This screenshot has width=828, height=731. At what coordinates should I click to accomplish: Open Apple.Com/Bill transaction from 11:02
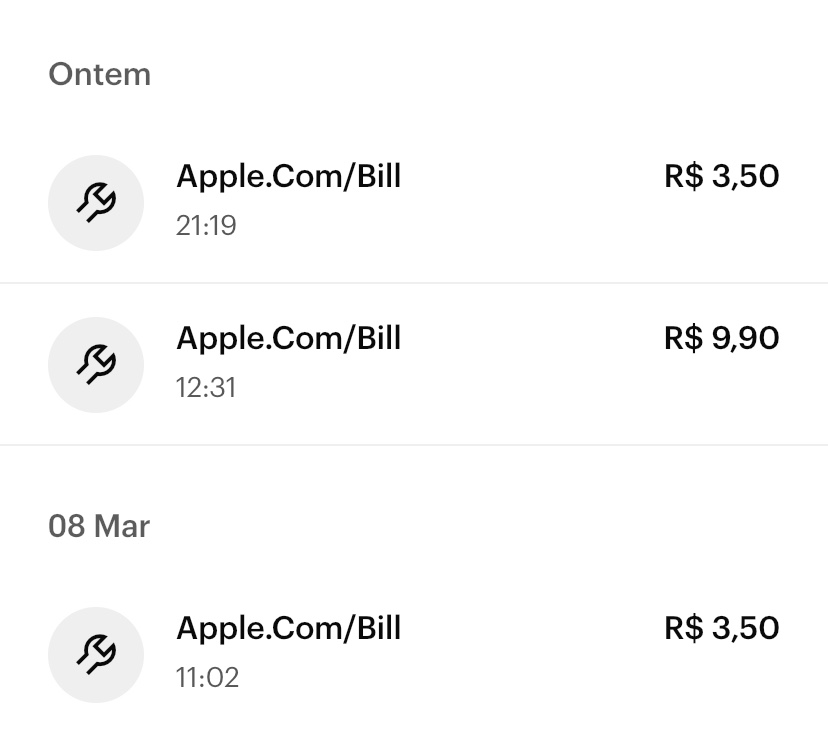pyautogui.click(x=288, y=629)
